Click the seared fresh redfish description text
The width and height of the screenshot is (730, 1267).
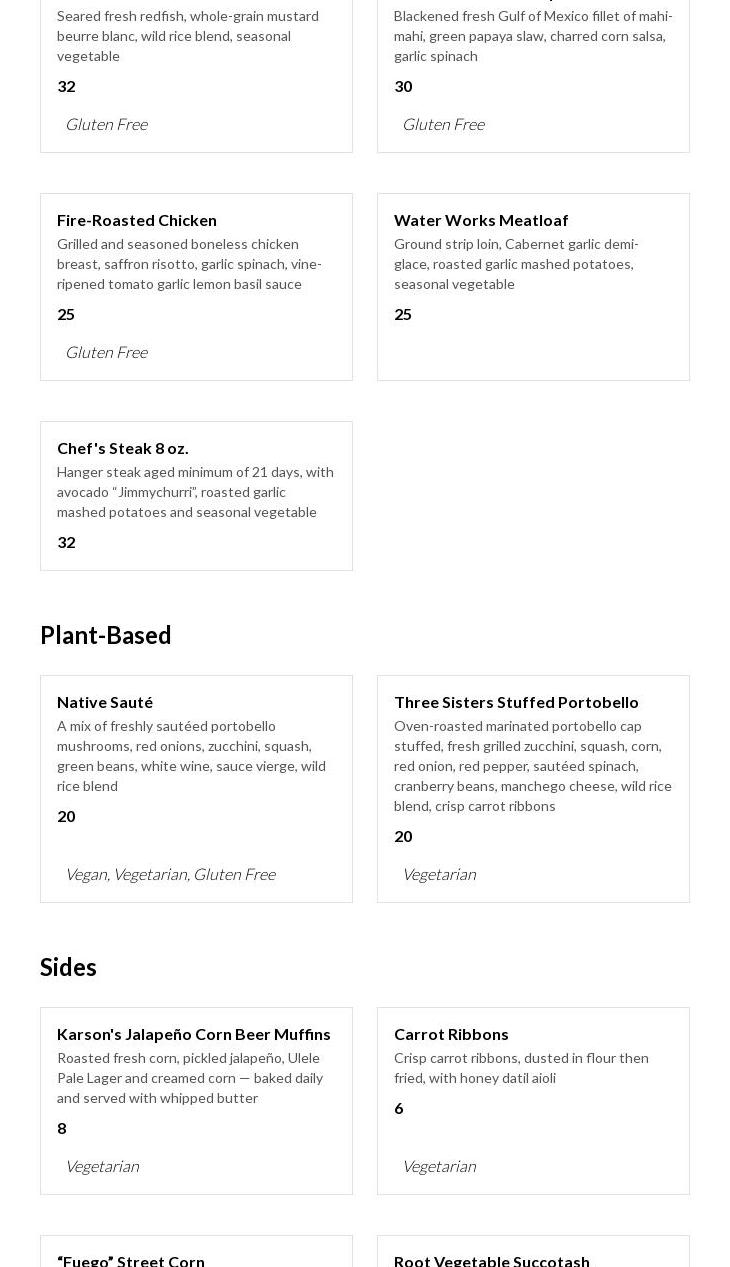click(x=188, y=36)
